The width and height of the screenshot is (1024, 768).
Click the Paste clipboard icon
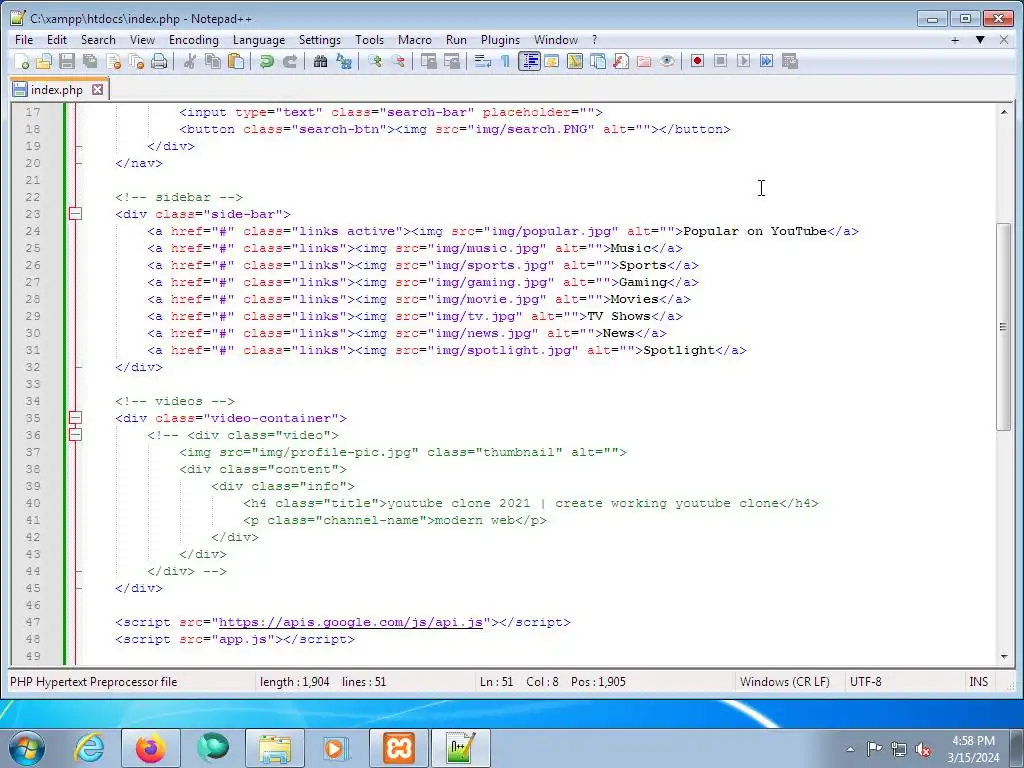(x=236, y=61)
